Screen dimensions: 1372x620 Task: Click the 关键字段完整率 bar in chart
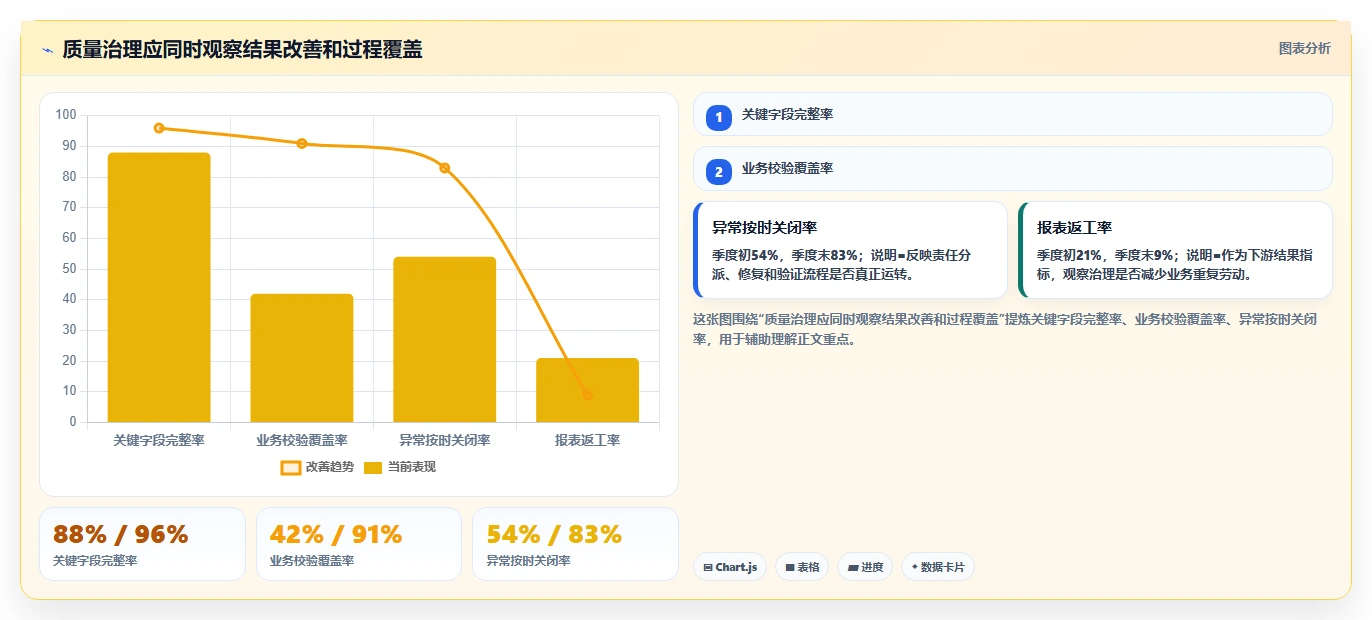159,287
